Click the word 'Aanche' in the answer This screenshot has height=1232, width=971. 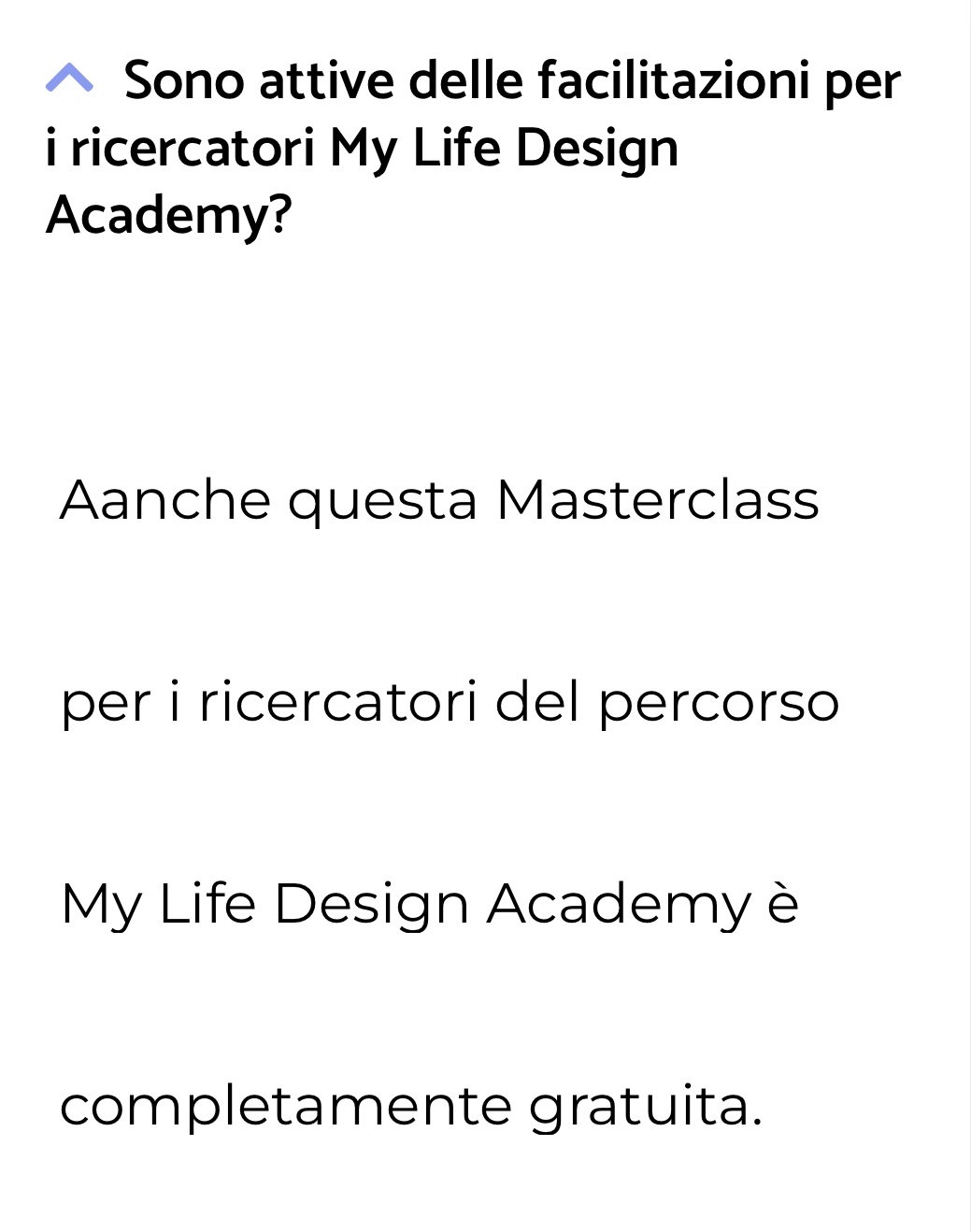click(165, 500)
